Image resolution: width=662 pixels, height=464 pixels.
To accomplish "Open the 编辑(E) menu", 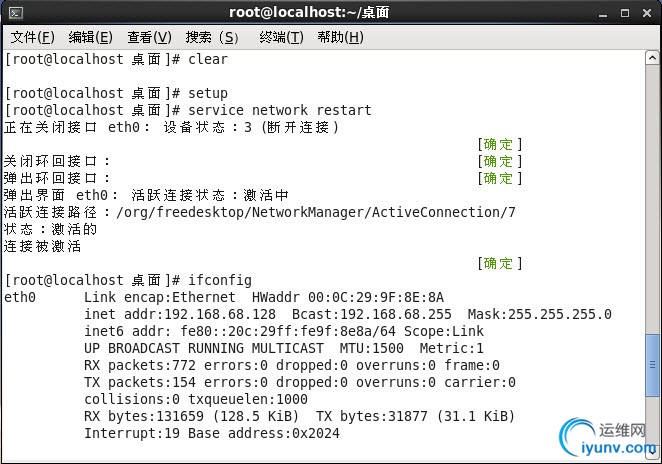I will 90,37.
